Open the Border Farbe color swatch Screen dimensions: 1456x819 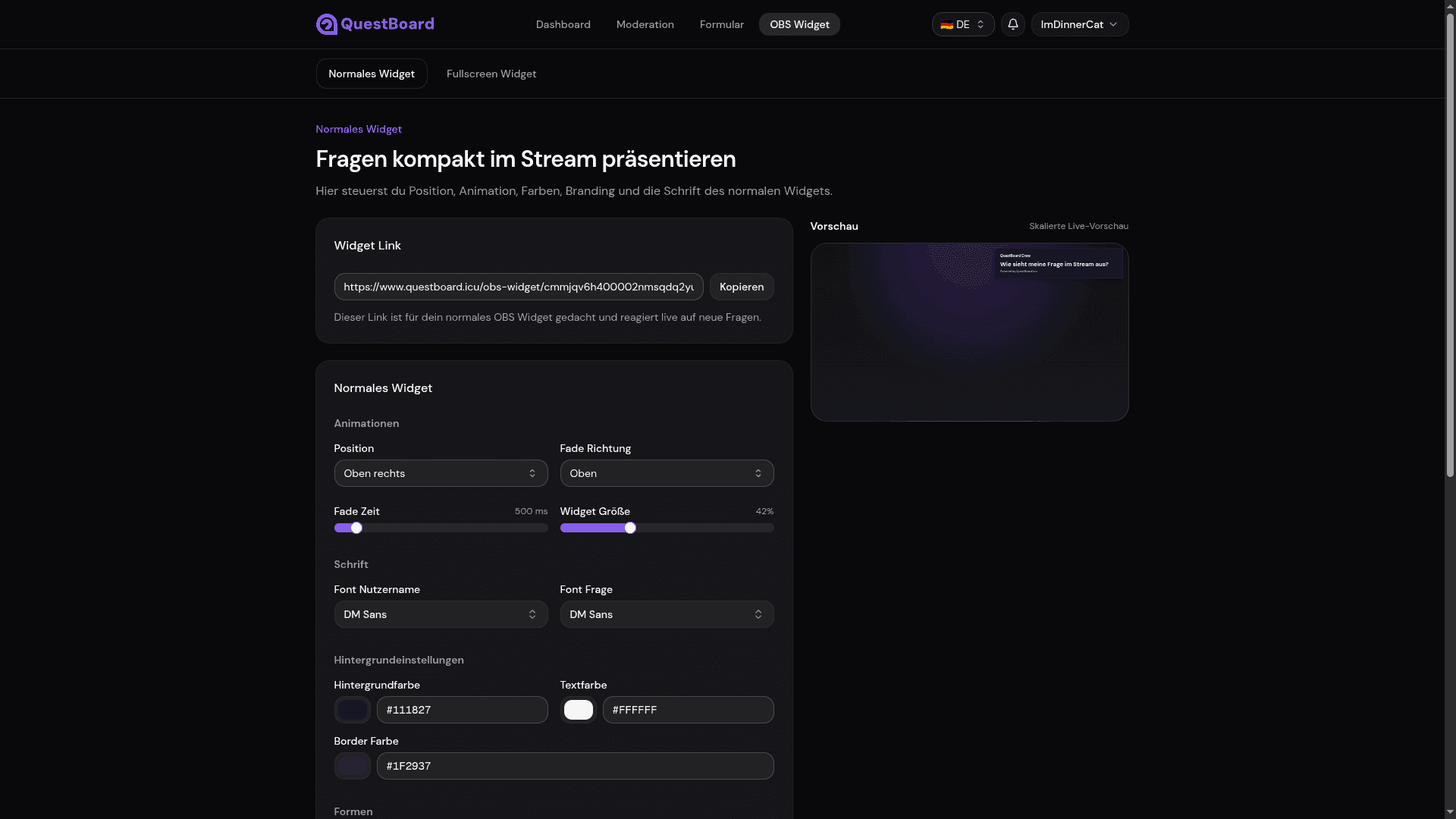pyautogui.click(x=352, y=766)
